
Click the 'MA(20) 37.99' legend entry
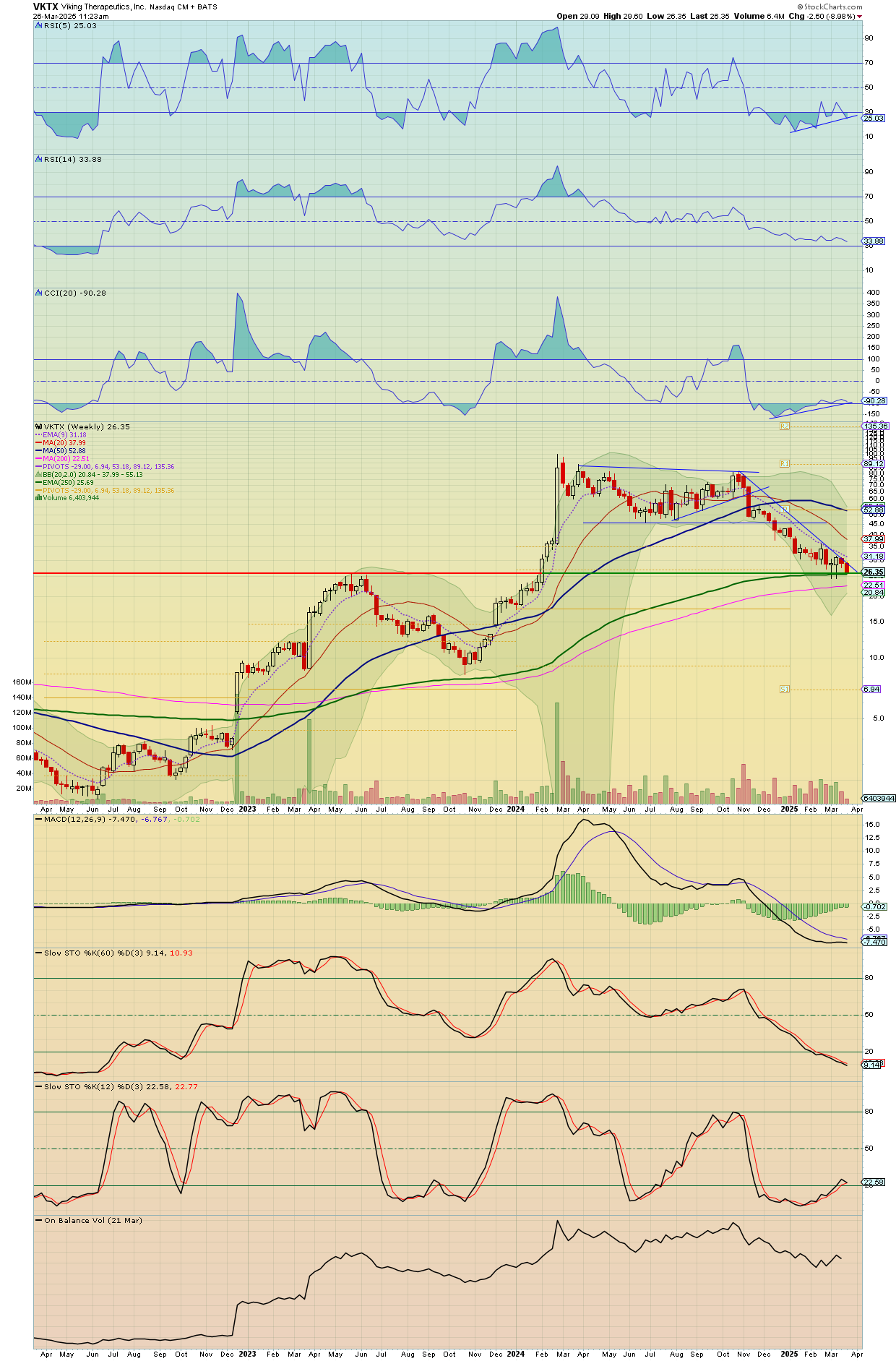click(64, 443)
